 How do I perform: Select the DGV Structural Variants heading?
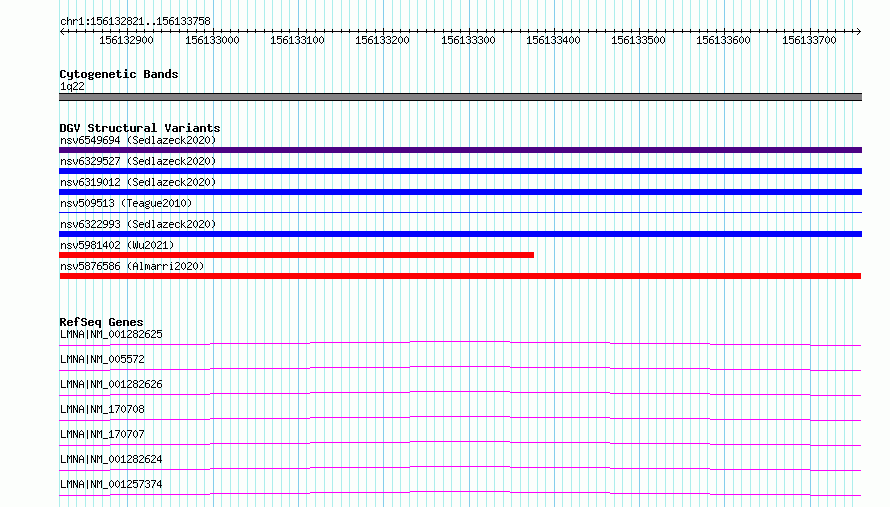coord(140,128)
